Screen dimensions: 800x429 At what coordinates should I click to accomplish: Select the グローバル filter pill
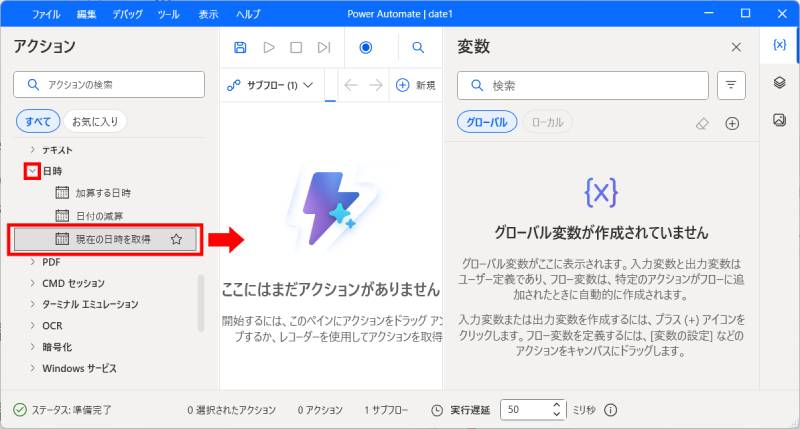click(487, 122)
